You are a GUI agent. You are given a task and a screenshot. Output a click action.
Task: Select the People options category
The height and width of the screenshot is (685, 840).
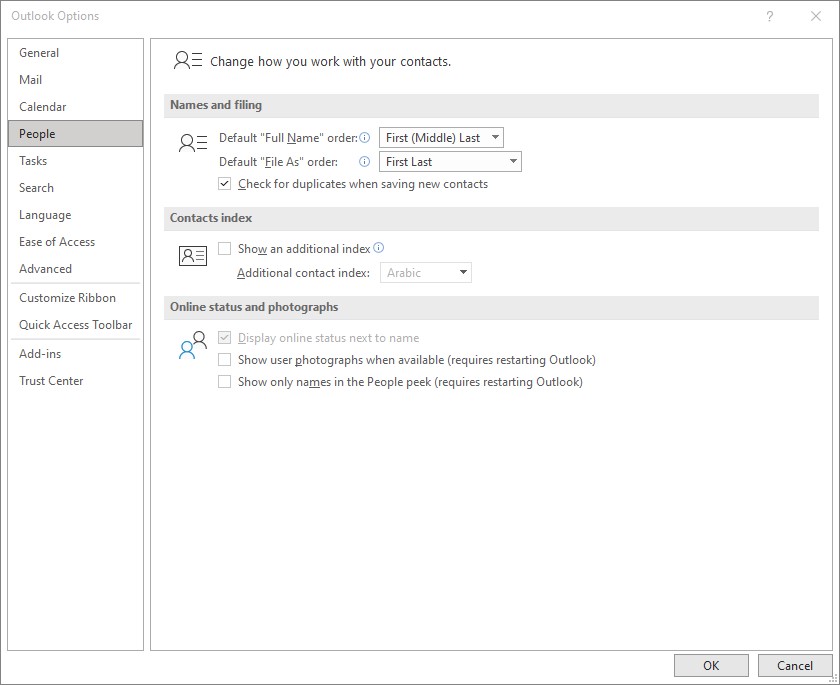(76, 133)
